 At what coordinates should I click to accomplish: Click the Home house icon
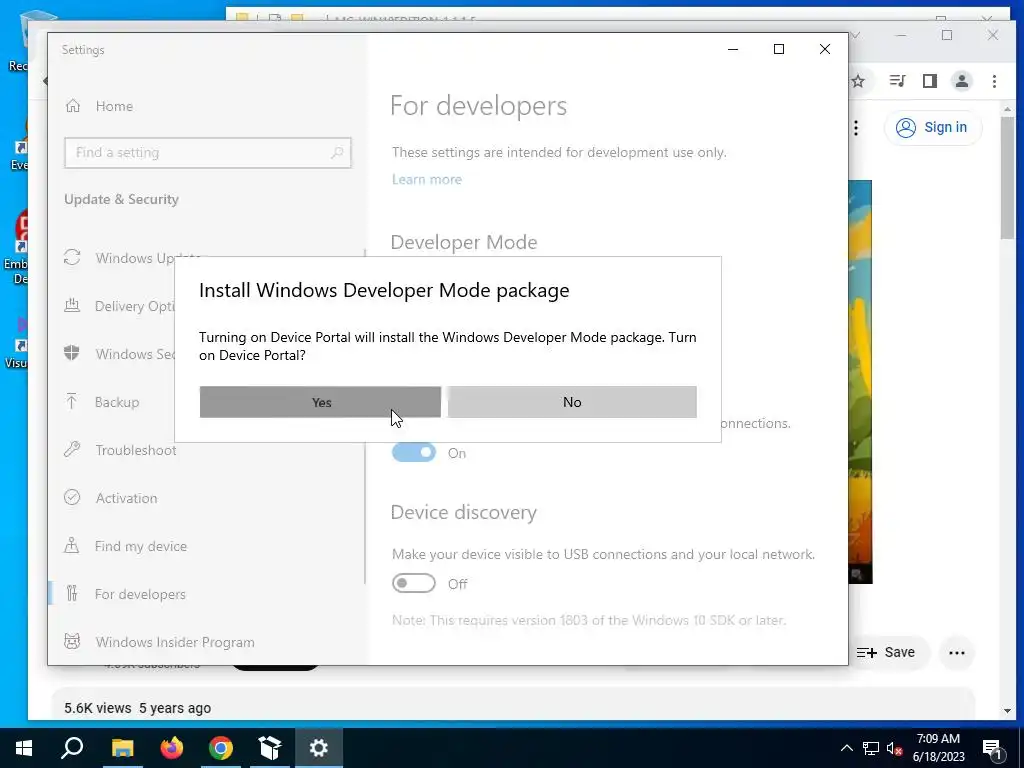coord(72,106)
